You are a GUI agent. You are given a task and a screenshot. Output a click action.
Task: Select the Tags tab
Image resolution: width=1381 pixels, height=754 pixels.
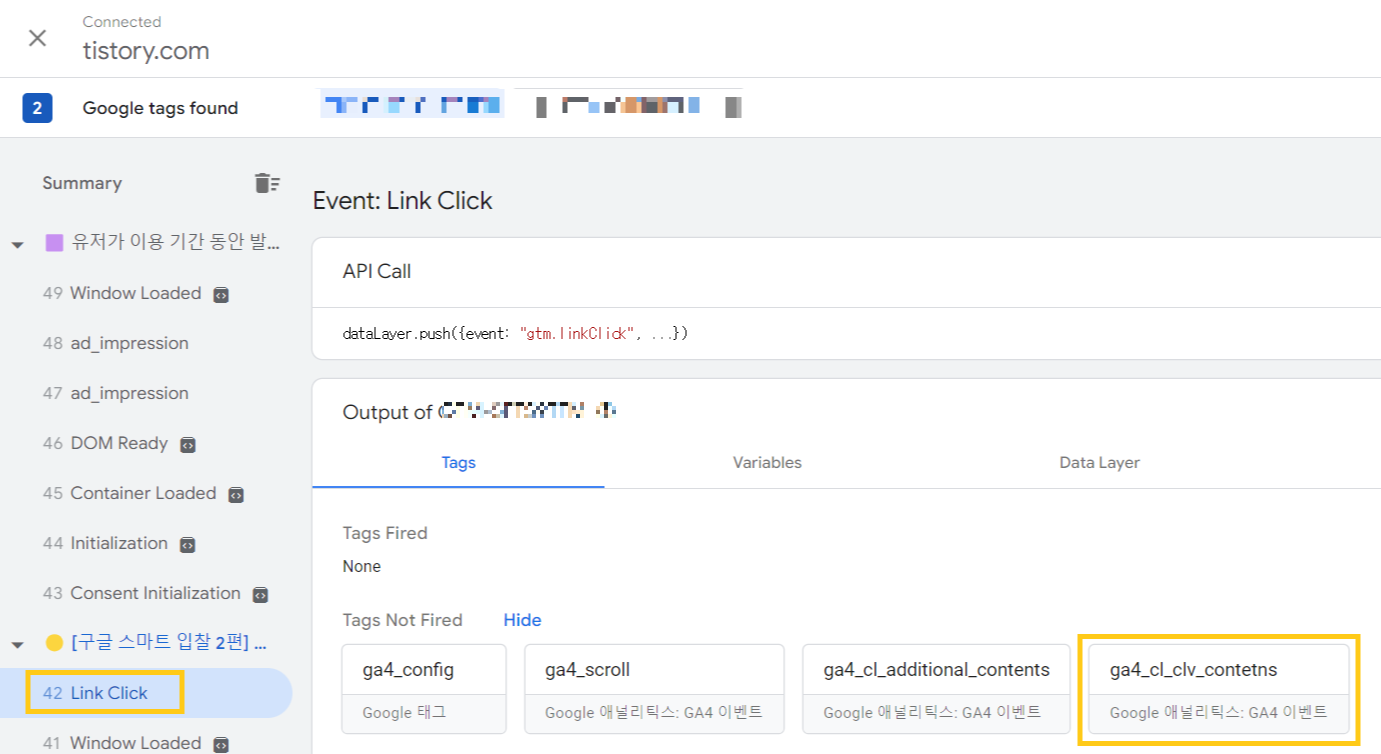(x=458, y=462)
